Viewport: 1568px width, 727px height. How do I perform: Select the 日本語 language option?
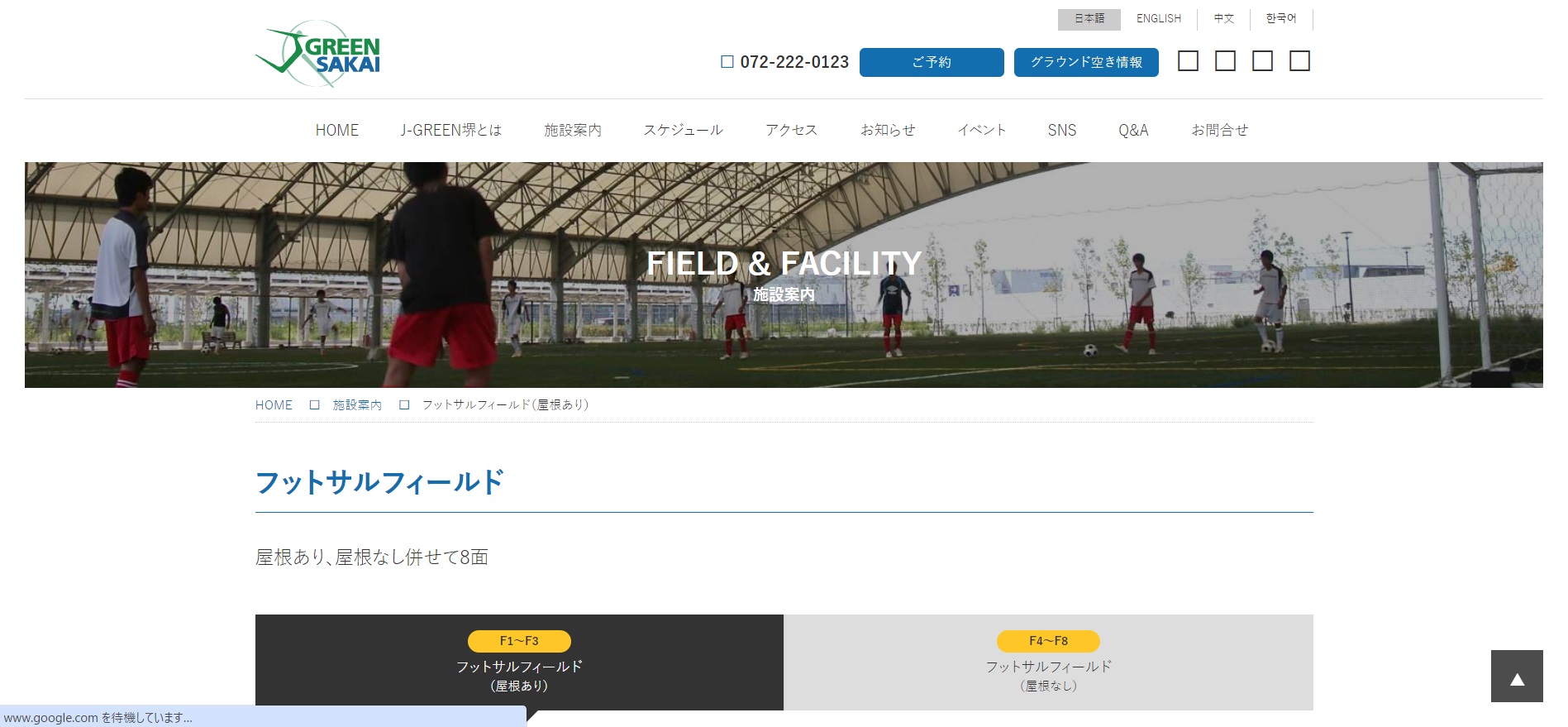point(1089,18)
